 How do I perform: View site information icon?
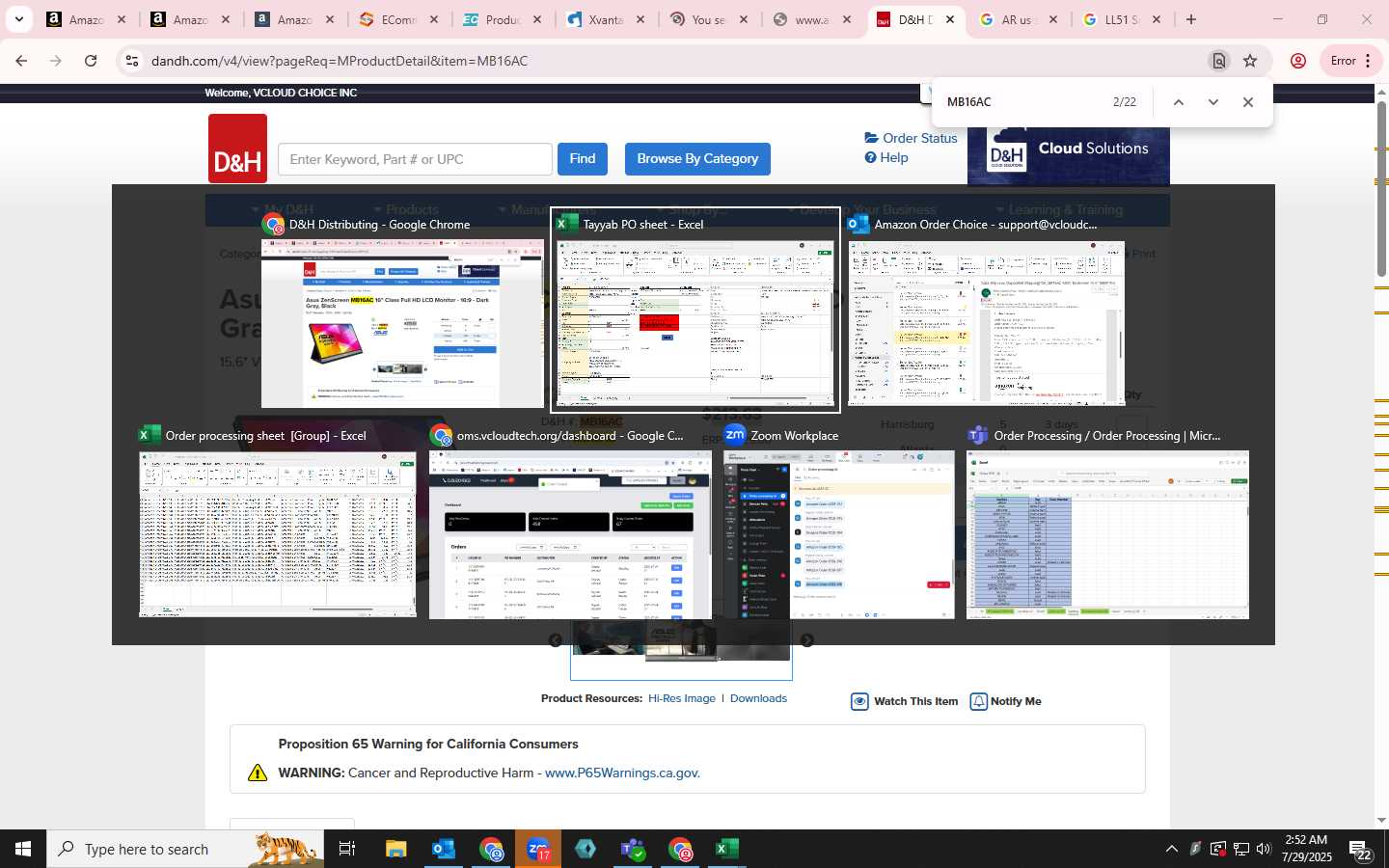click(x=132, y=61)
